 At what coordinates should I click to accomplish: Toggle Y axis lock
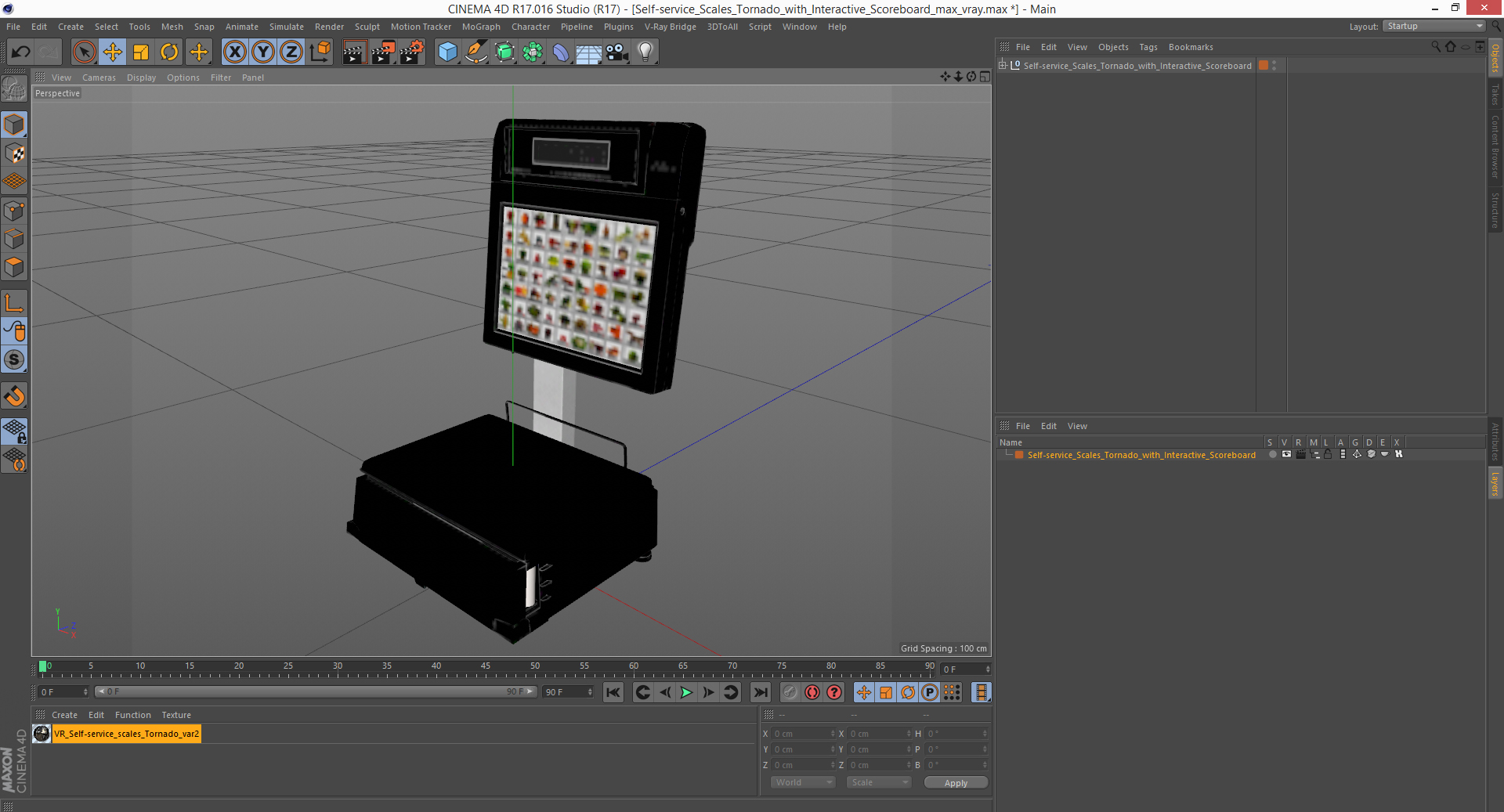click(x=263, y=52)
